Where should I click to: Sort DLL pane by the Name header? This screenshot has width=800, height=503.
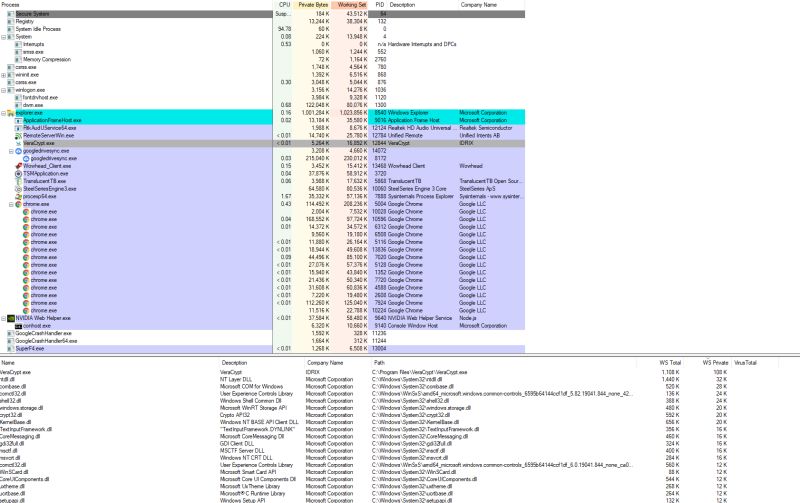(x=109, y=363)
